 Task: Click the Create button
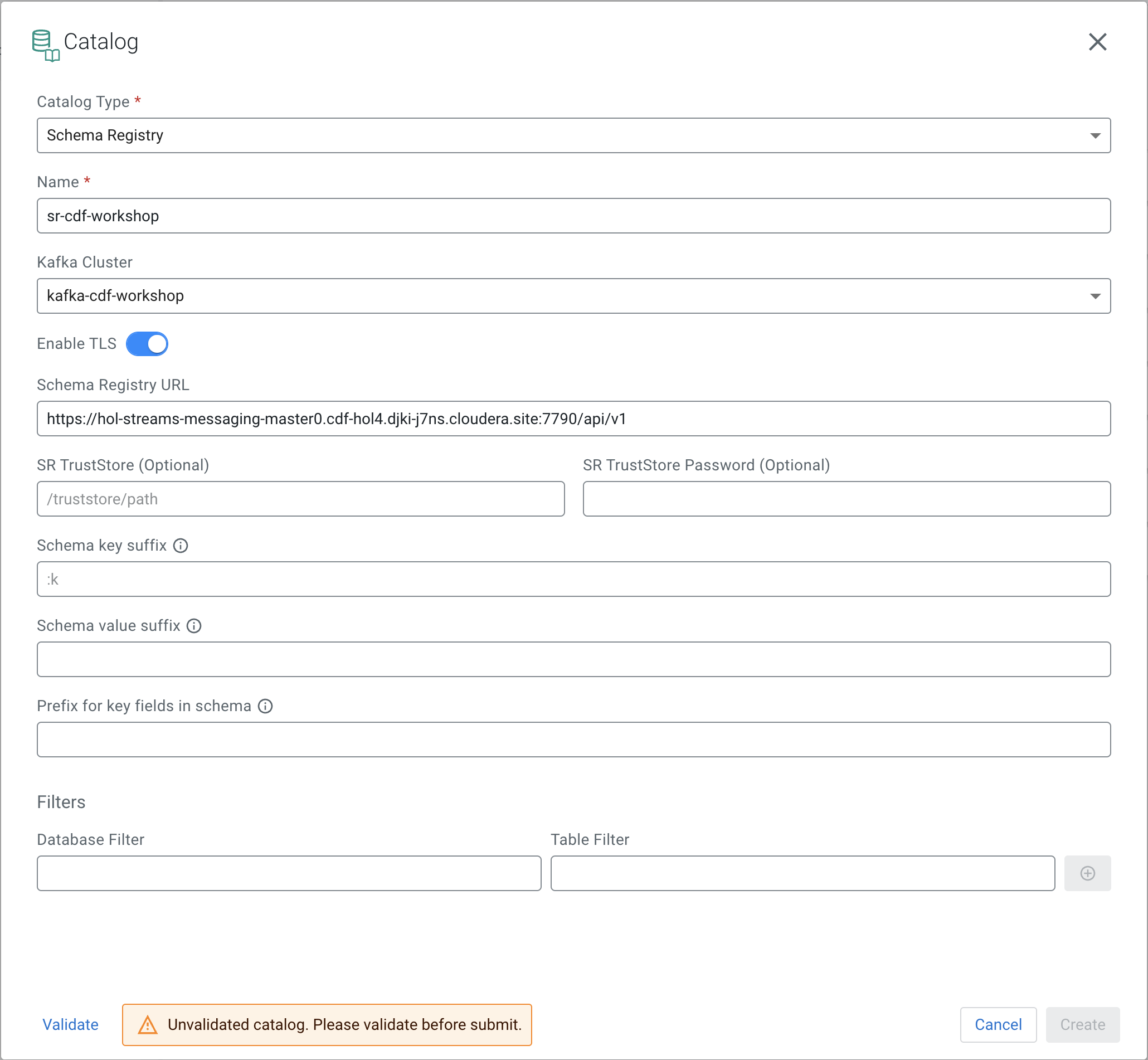point(1082,1024)
